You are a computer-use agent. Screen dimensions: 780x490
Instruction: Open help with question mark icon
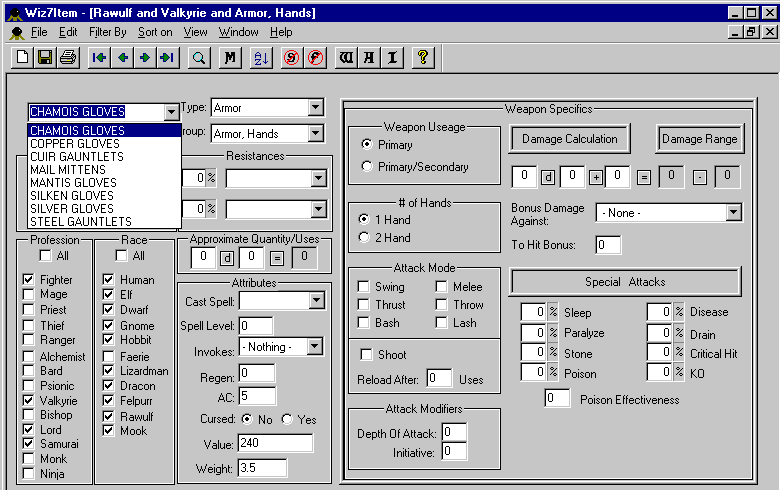[423, 58]
